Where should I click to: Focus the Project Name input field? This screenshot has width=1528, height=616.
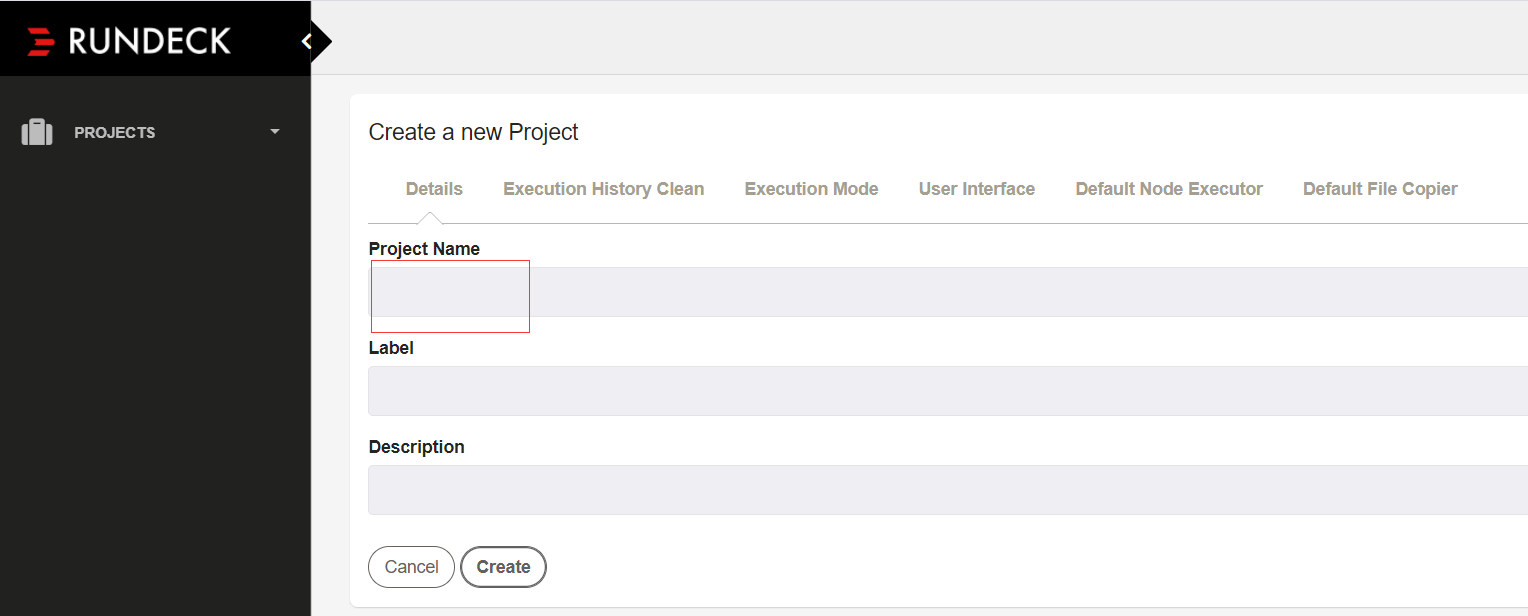click(948, 292)
